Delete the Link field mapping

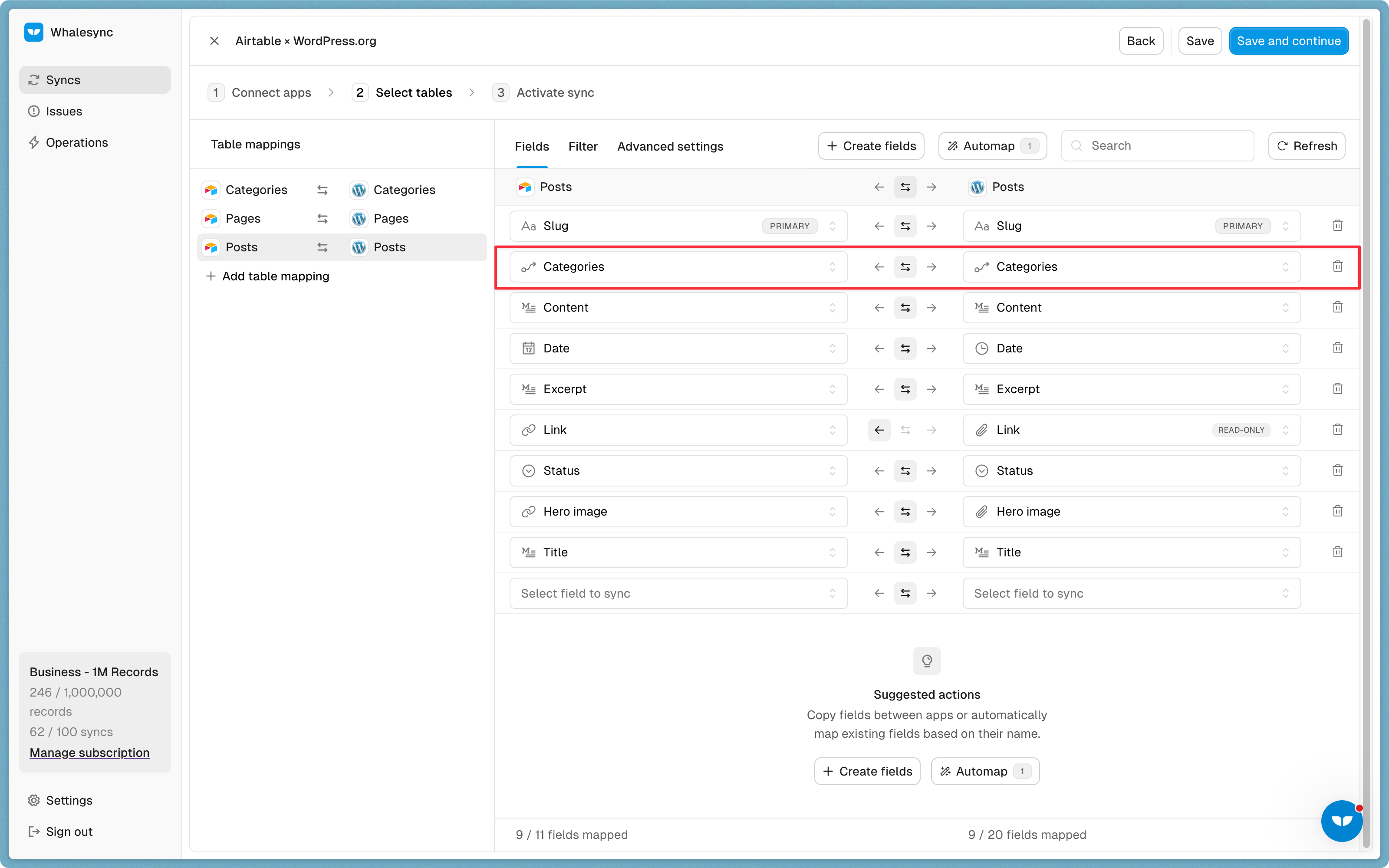pyautogui.click(x=1337, y=429)
